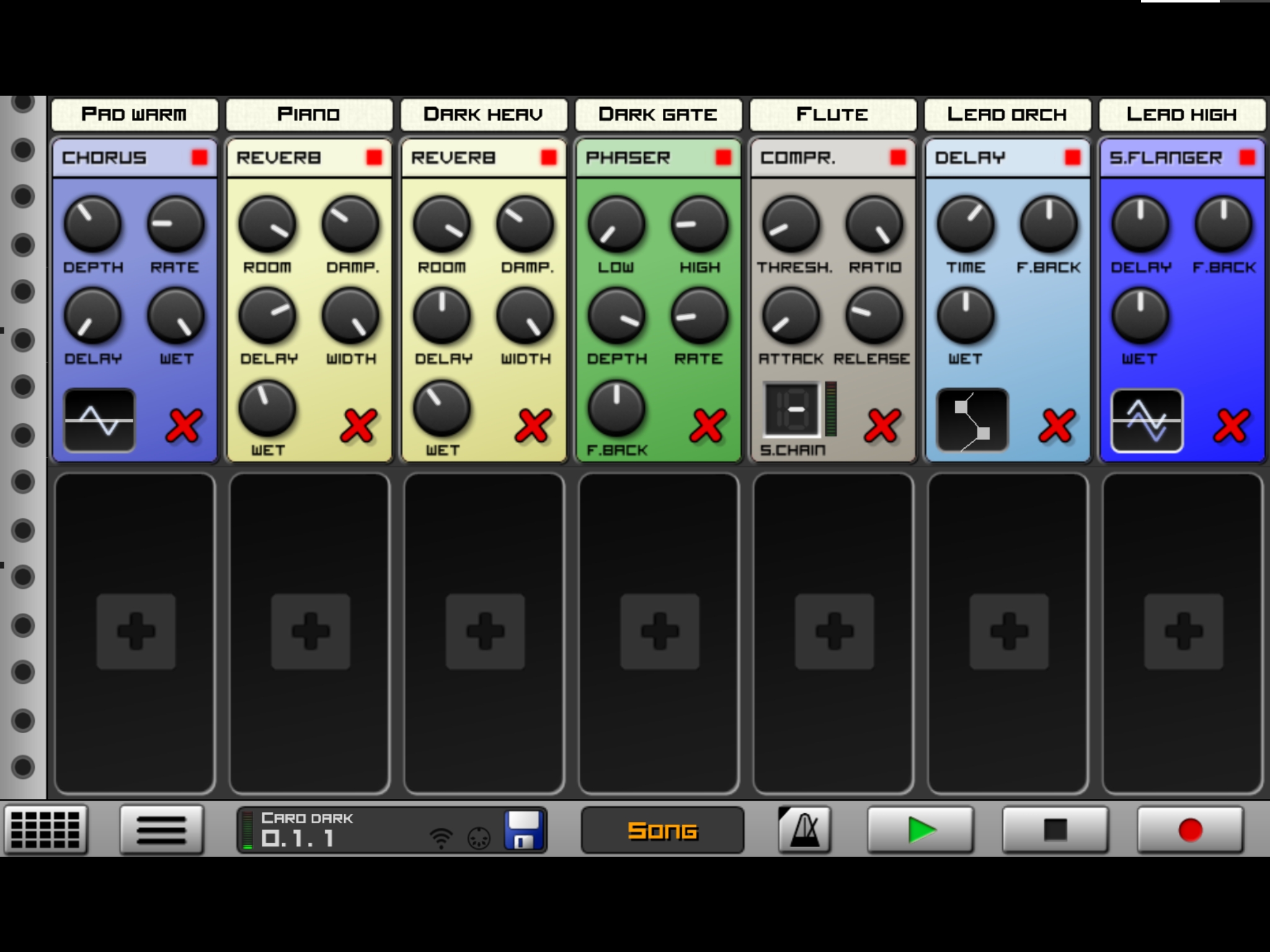
Task: Toggle the metronome icon
Action: [804, 829]
